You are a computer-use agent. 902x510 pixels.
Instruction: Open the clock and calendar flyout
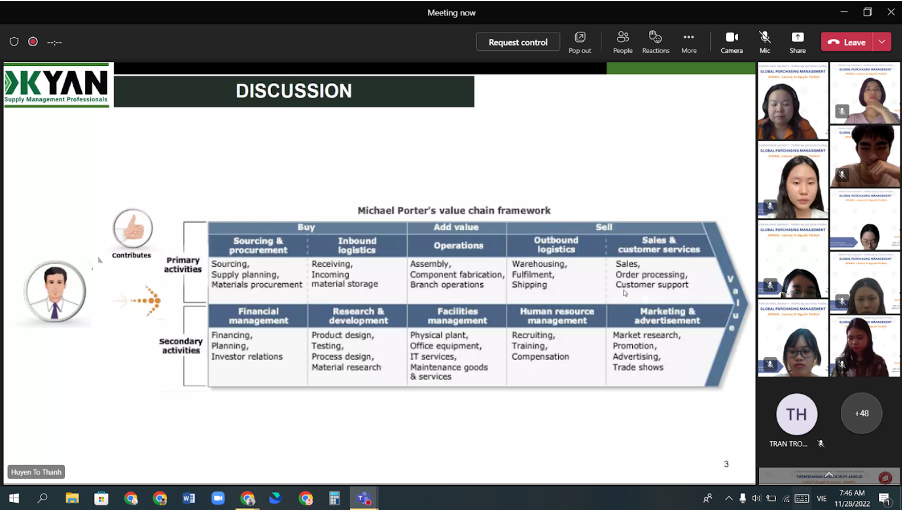[x=852, y=498]
